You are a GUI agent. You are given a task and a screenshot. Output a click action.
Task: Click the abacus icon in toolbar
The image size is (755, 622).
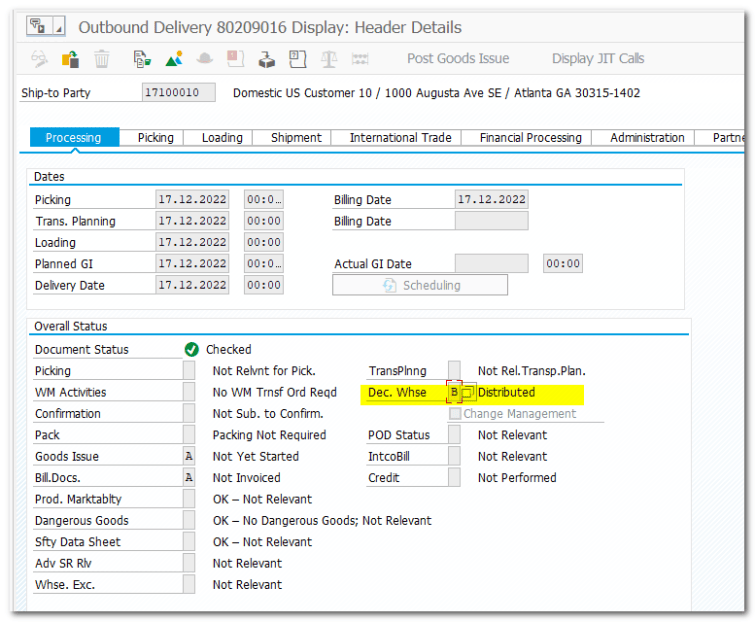point(360,59)
